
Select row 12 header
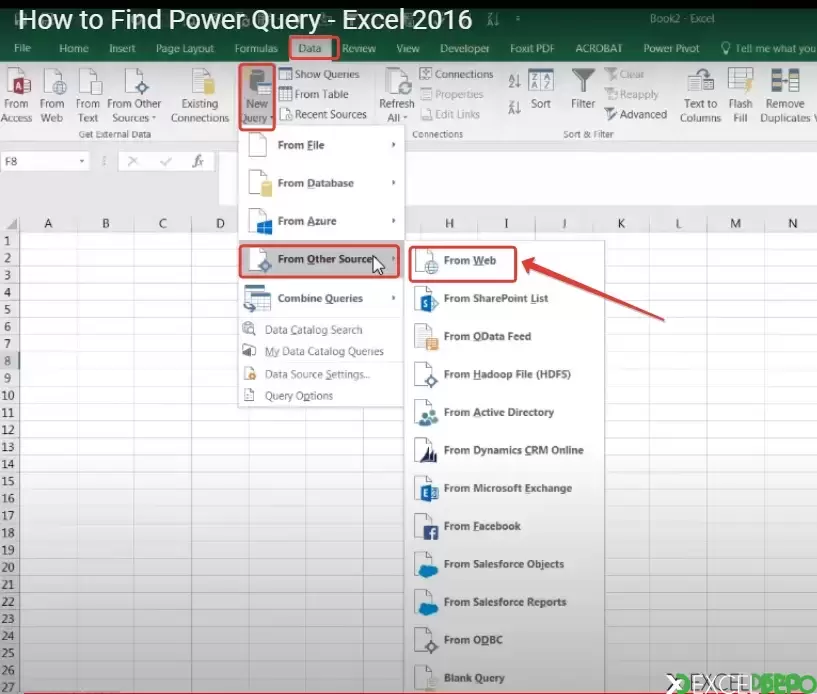[x=8, y=430]
